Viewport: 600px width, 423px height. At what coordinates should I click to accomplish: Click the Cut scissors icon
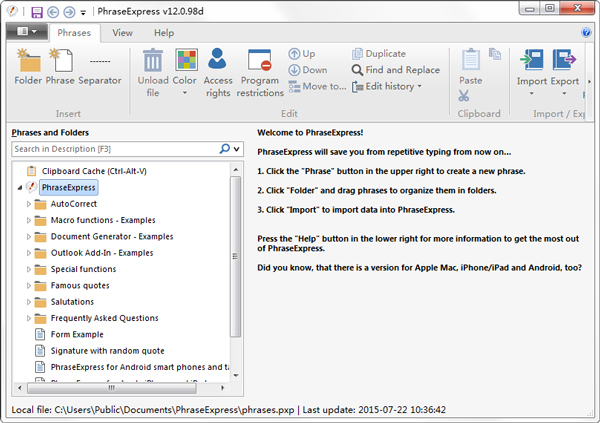pos(463,96)
